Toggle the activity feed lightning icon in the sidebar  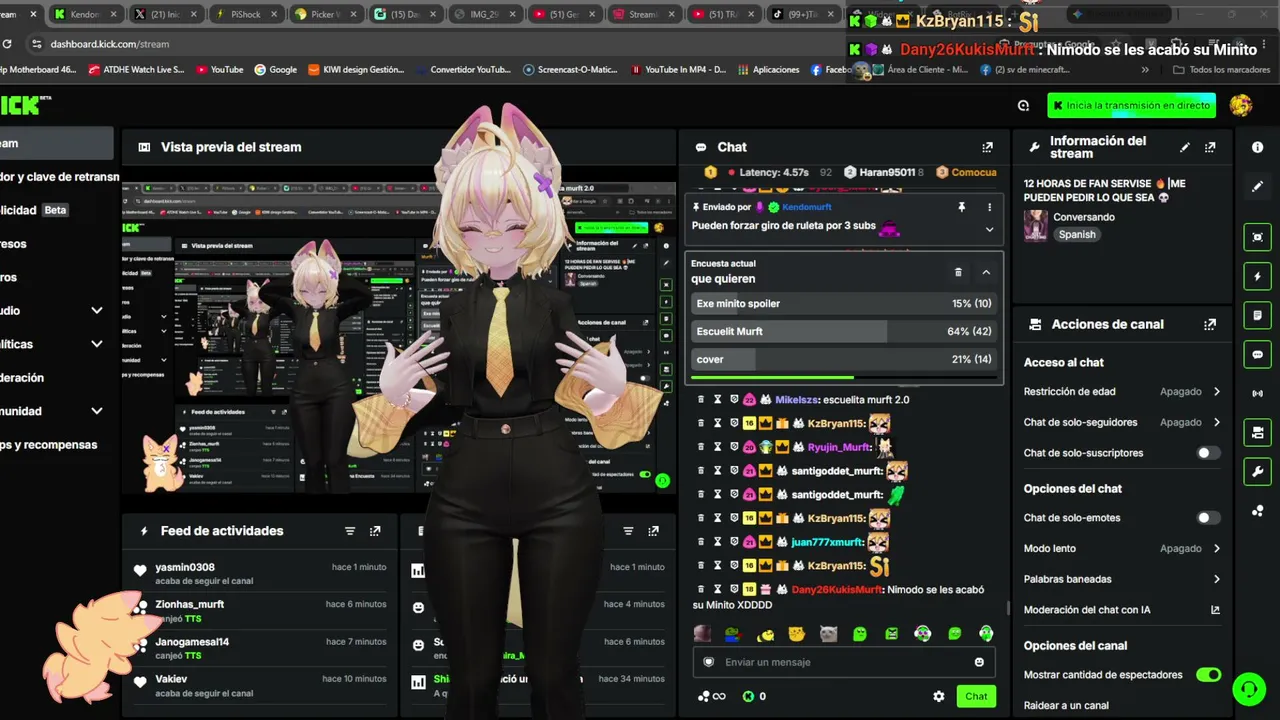click(1257, 276)
